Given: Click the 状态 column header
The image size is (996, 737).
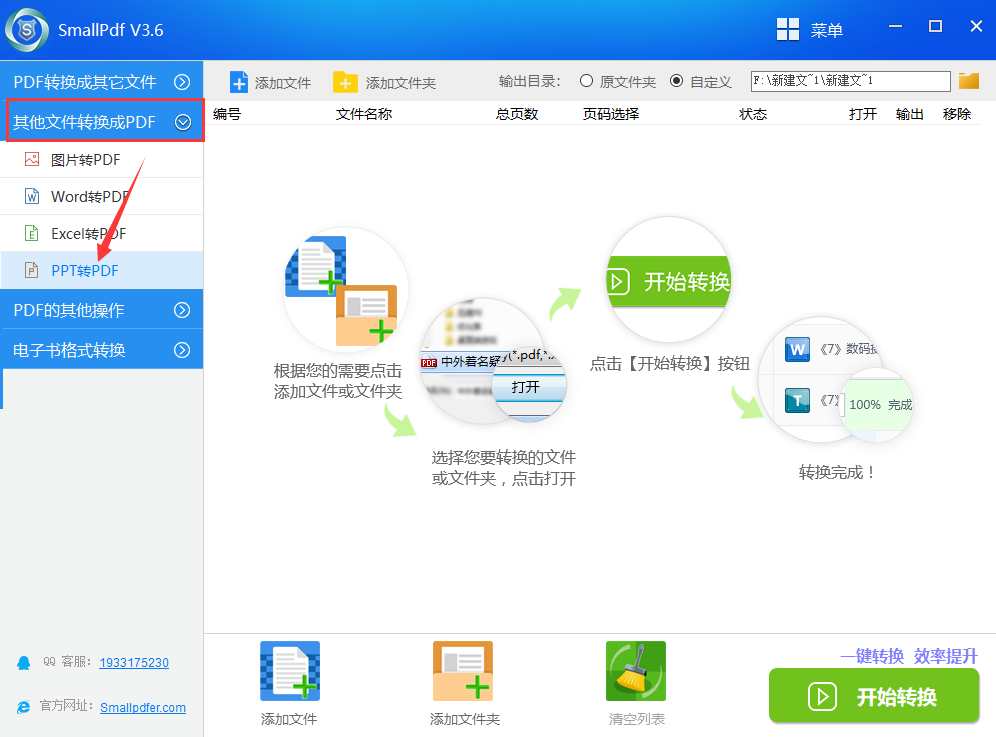Looking at the screenshot, I should pos(753,114).
